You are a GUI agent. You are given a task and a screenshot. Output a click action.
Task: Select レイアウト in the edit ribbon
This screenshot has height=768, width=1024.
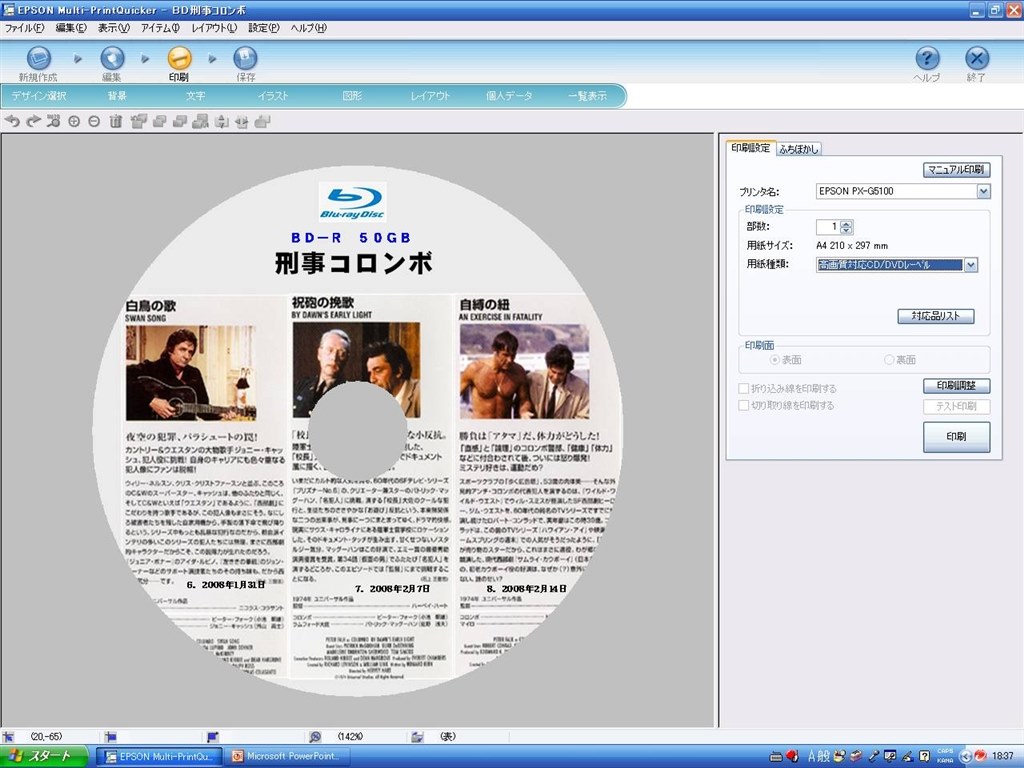point(430,96)
